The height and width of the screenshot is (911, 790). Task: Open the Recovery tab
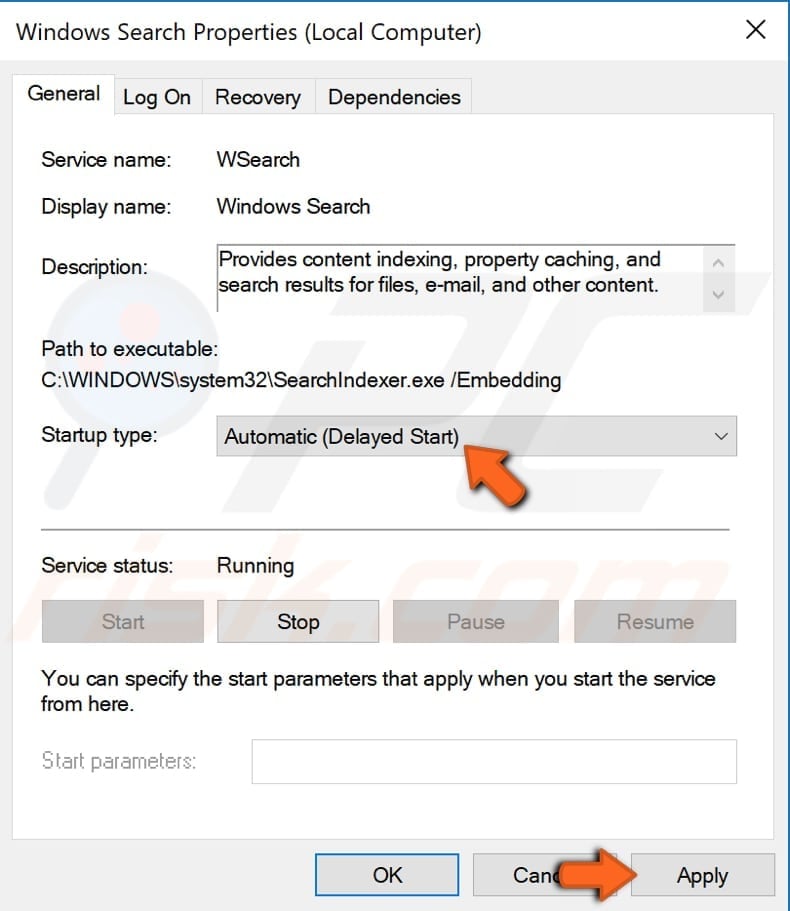[x=257, y=96]
